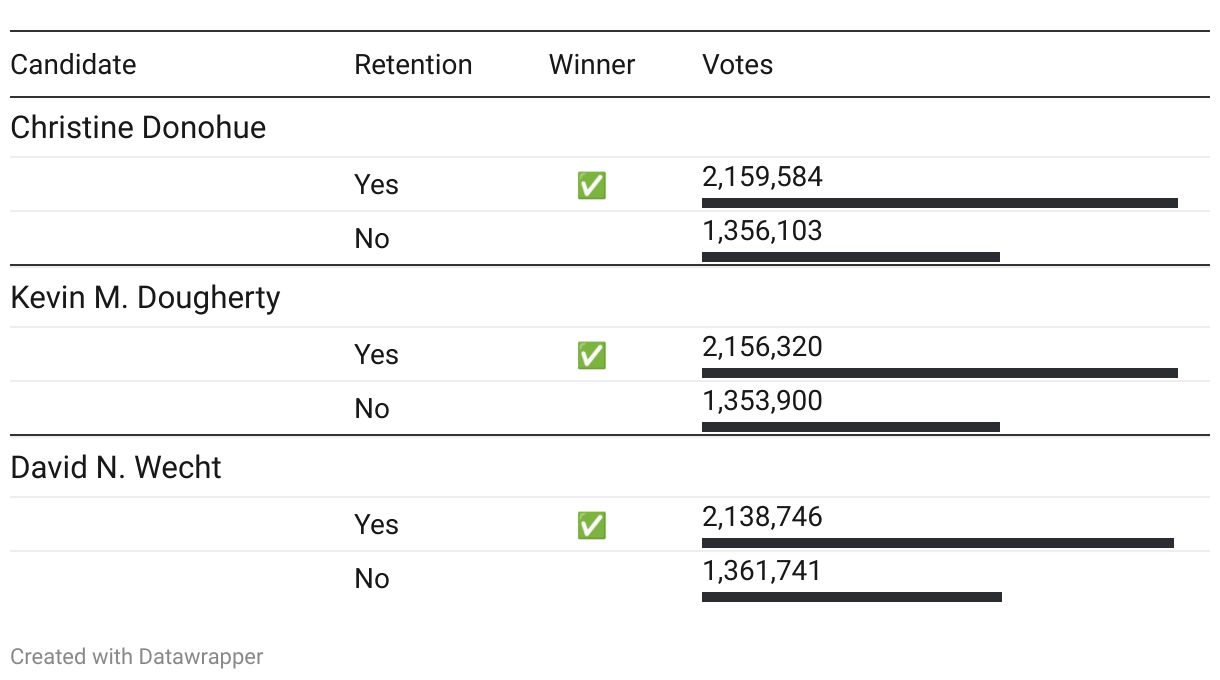This screenshot has height=680, width=1220.
Task: Click the 2,159,584 votes bar
Action: click(939, 203)
